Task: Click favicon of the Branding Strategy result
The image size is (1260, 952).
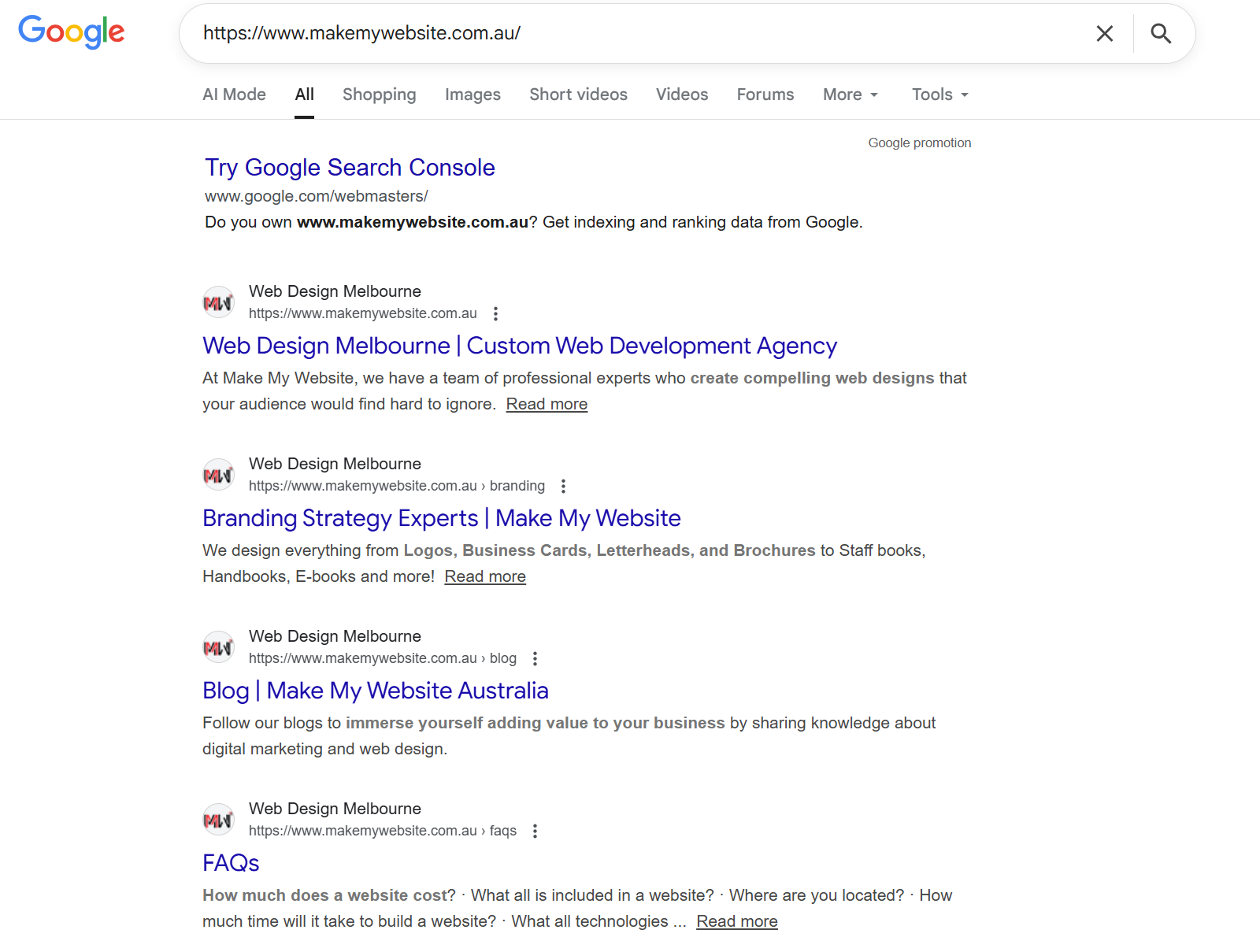Action: [218, 475]
